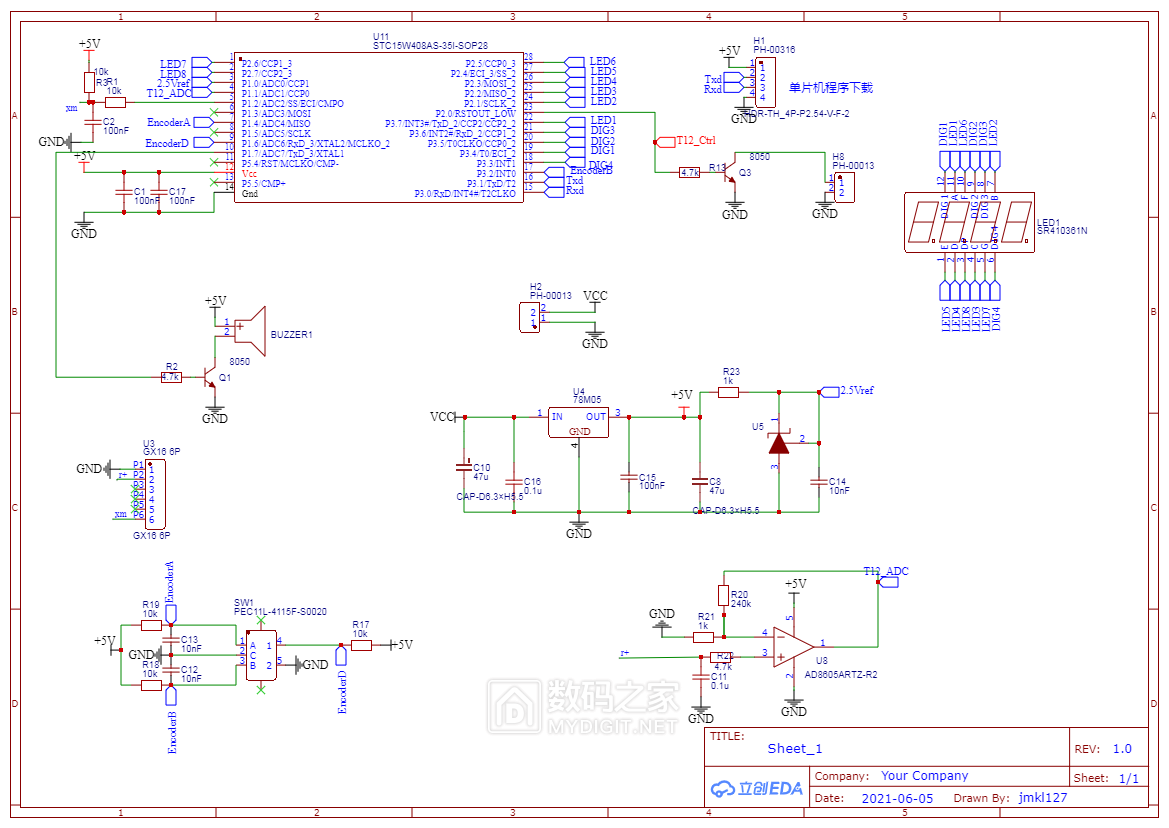Click the Sheet_1 title field
Screen dimensions: 1169x828
[795, 748]
